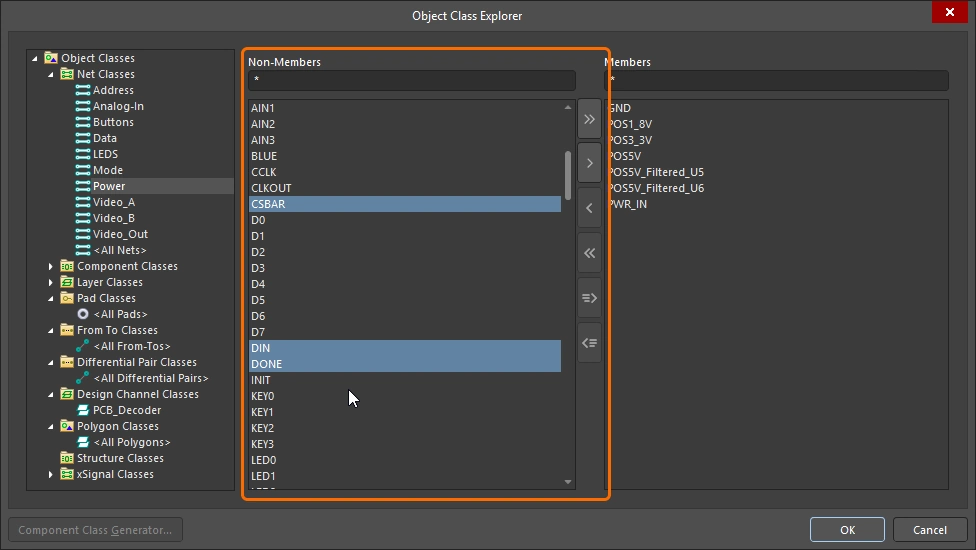Click the Object Classes root folder icon
This screenshot has width=976, height=550.
click(51, 58)
